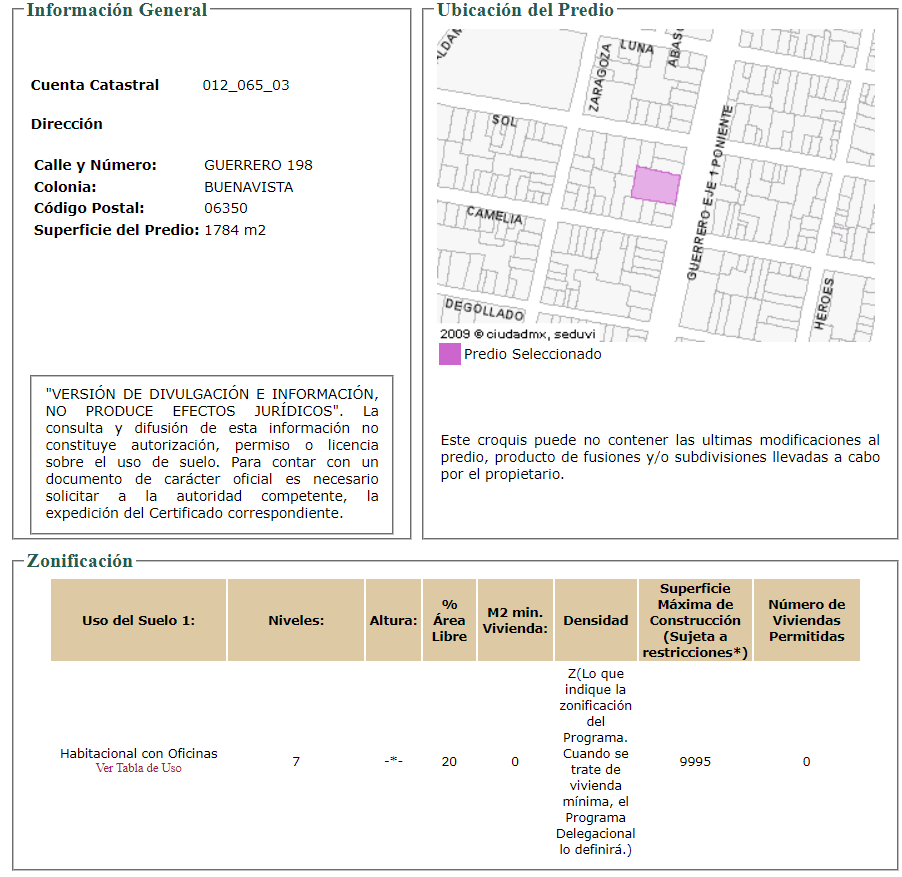902x877 pixels.
Task: Open the Ver Tabla de Uso link
Action: pyautogui.click(x=139, y=768)
